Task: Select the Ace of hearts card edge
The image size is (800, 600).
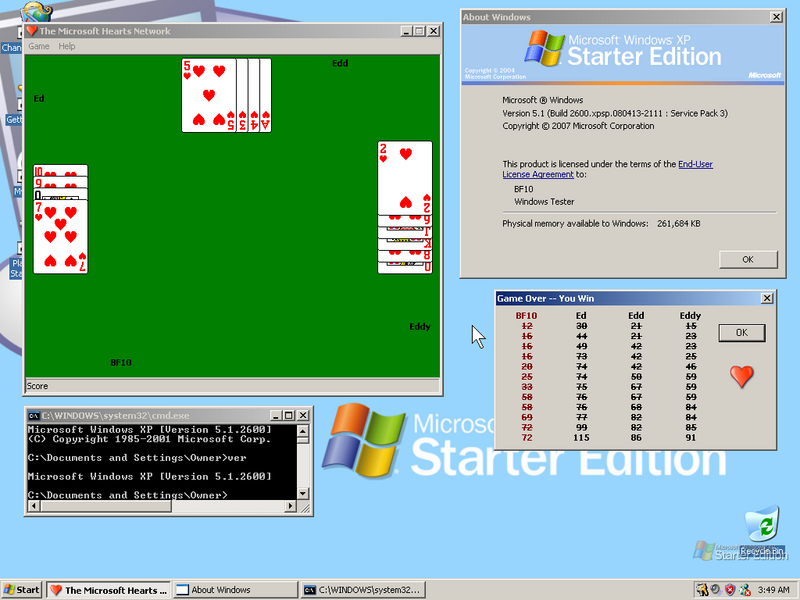Action: point(266,95)
